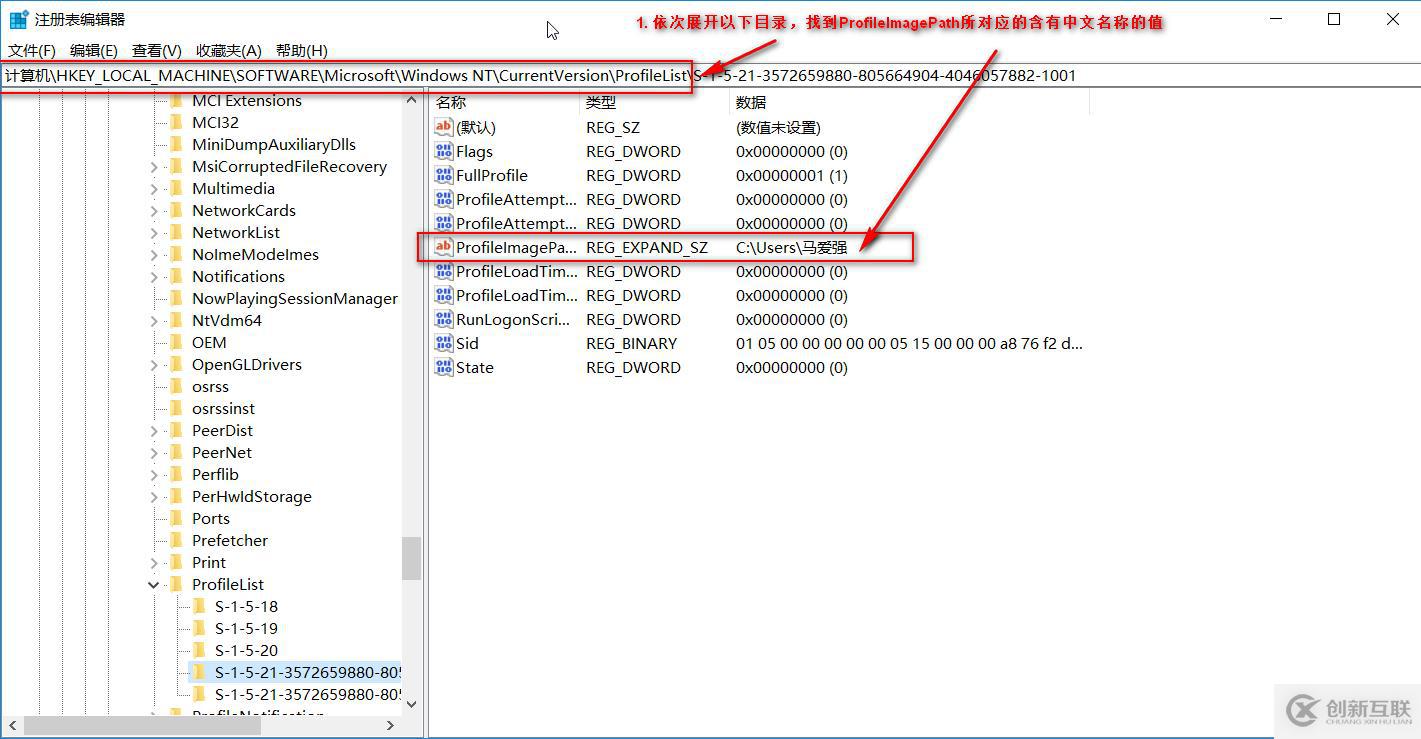Click the vertical scrollbar thumb in tree
The height and width of the screenshot is (739, 1421).
click(411, 558)
